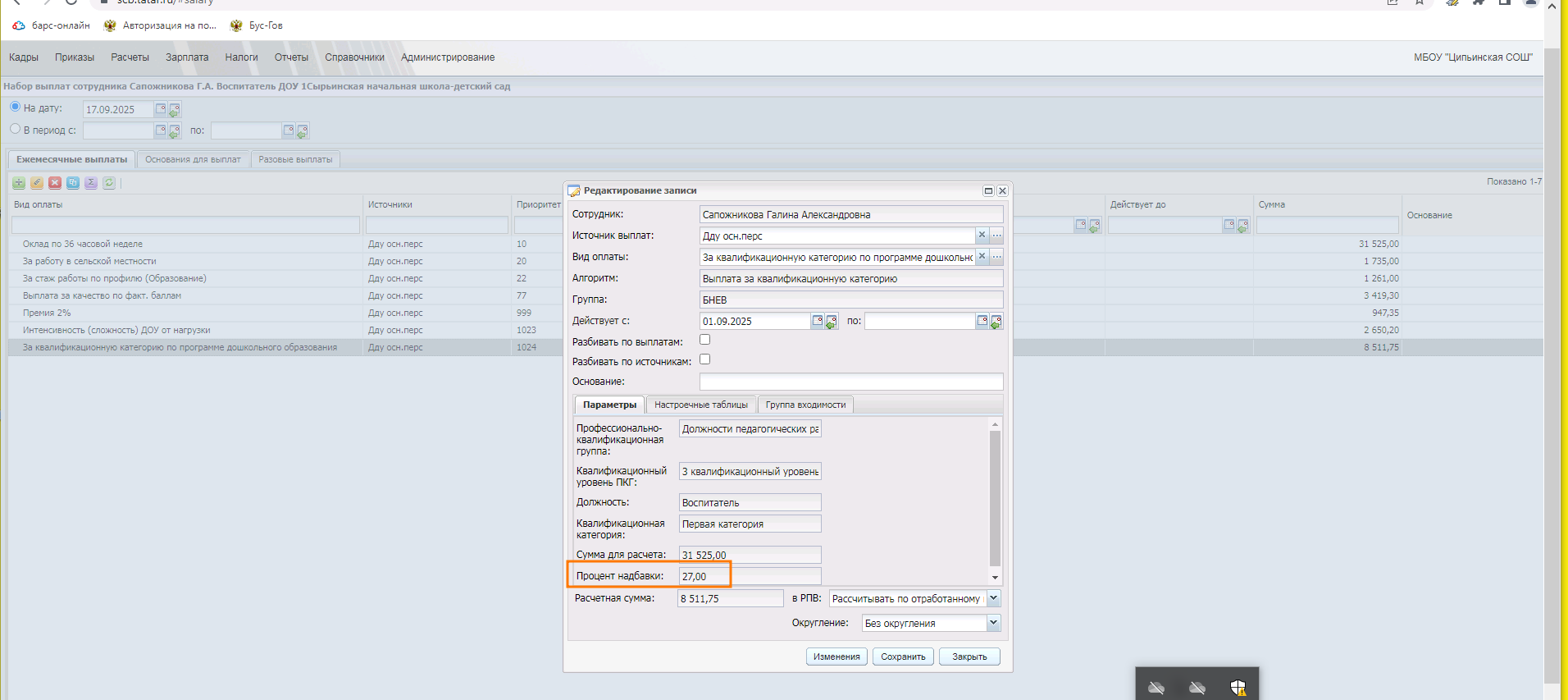Open the 'Администрирование' menu
The image size is (1568, 700).
coord(448,57)
